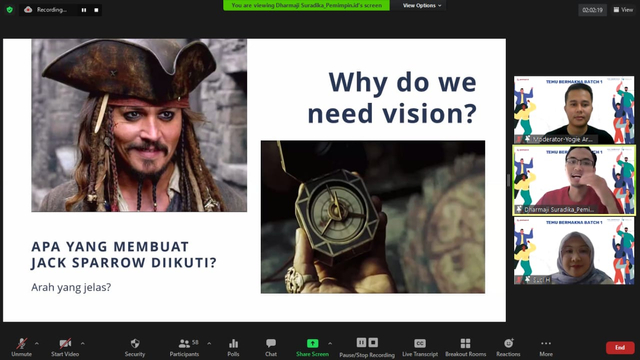640x360 pixels.
Task: Open audio options arrow beside Unmute
Action: click(x=37, y=344)
